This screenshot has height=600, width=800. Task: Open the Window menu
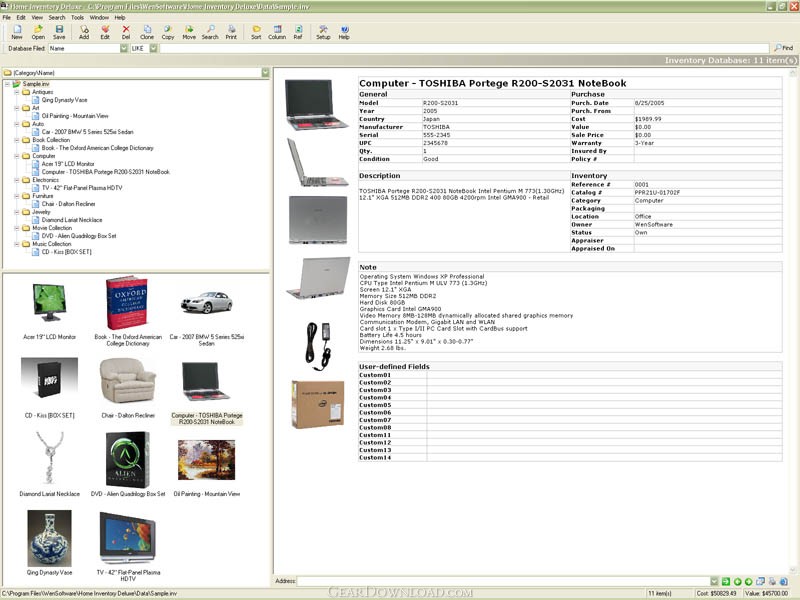99,17
